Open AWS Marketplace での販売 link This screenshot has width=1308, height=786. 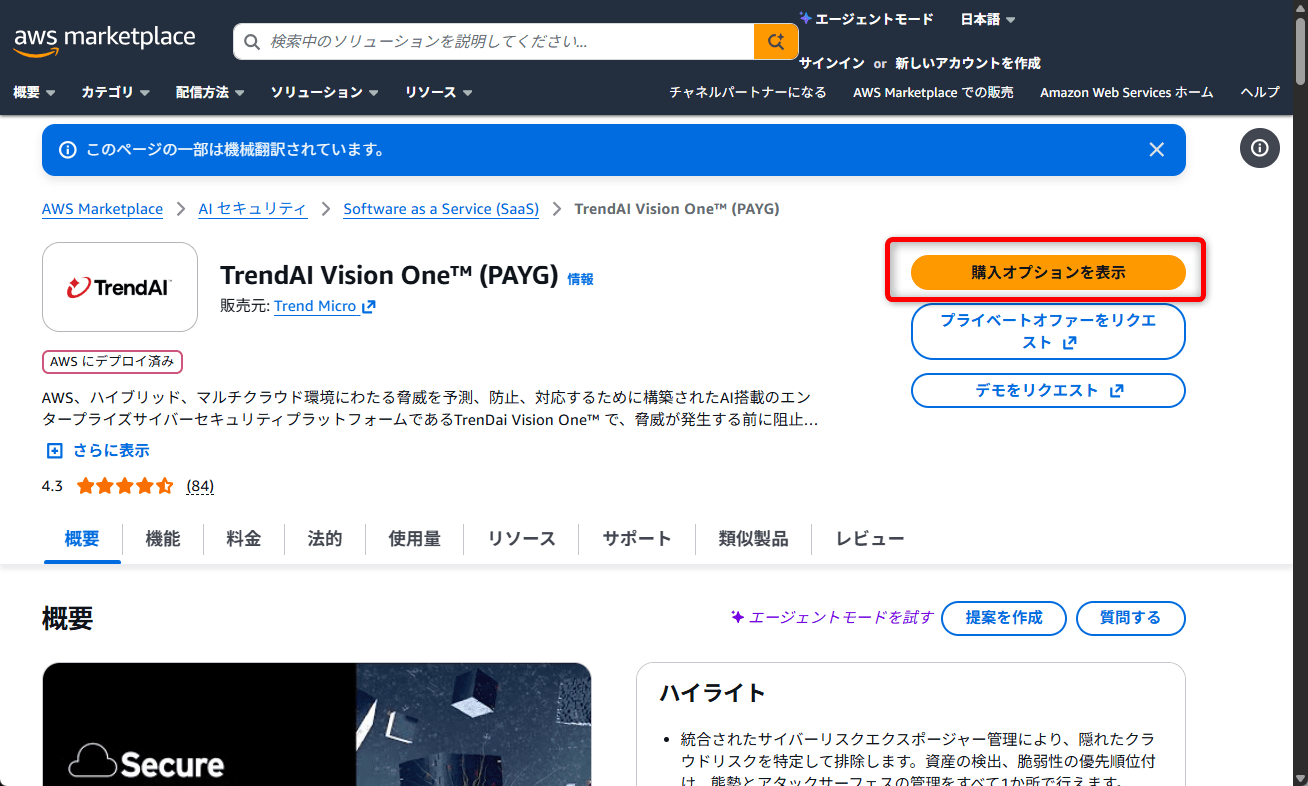933,92
